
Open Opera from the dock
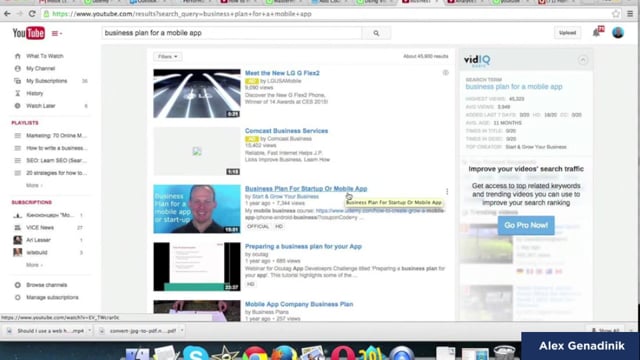click(343, 353)
